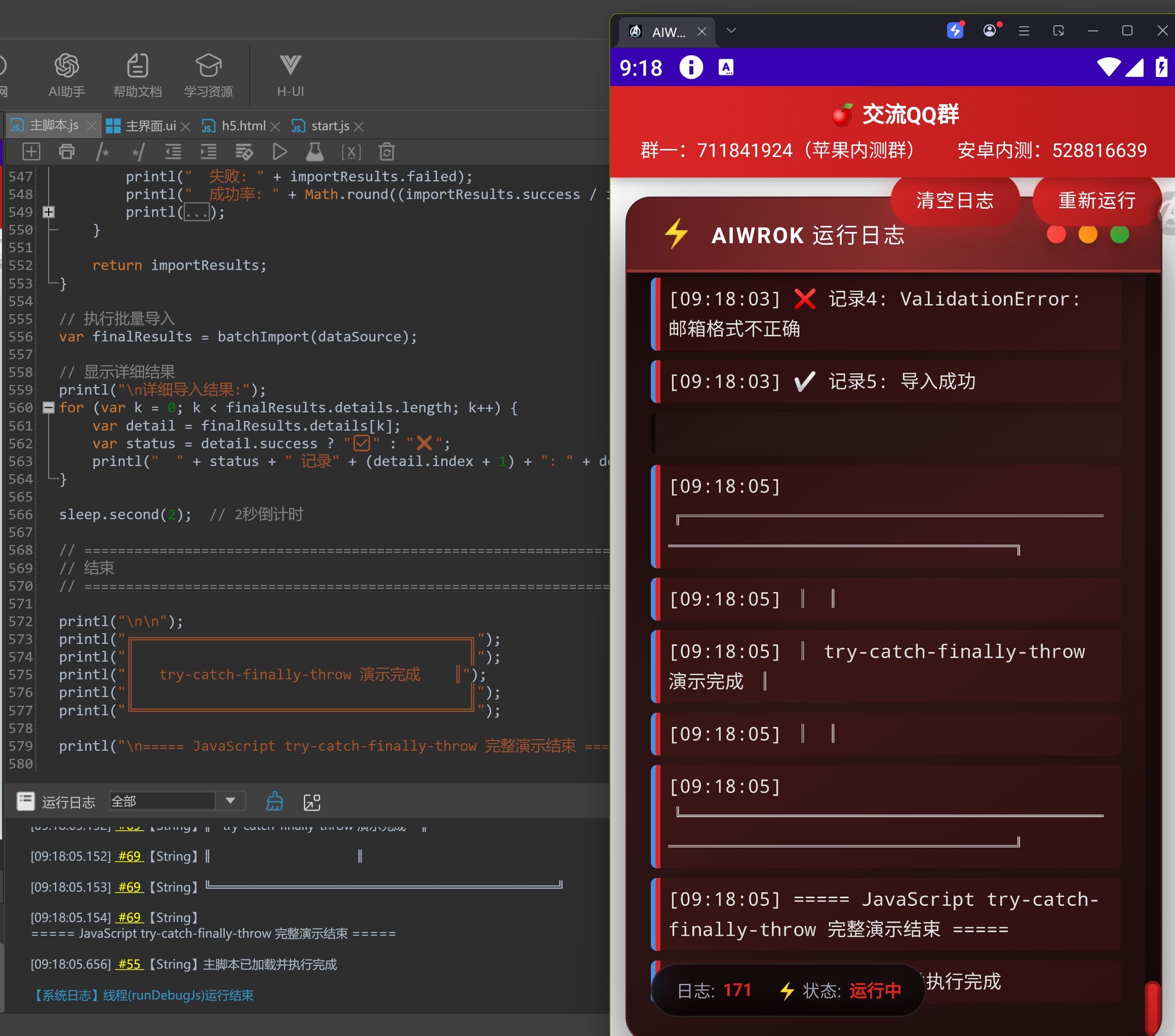Viewport: 1175px width, 1036px height.
Task: Open the tab list chevron in AIW window
Action: (731, 30)
